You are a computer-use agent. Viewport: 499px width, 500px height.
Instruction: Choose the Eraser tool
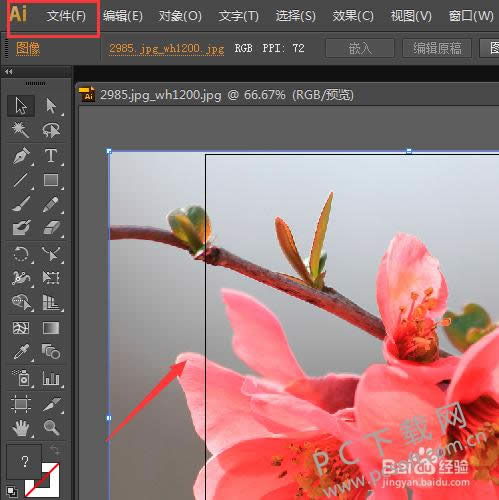click(51, 228)
